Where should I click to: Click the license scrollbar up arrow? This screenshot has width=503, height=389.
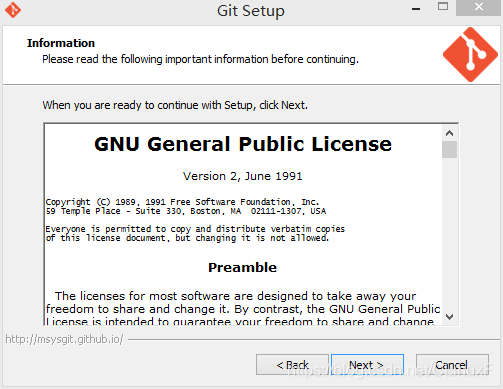[x=449, y=133]
